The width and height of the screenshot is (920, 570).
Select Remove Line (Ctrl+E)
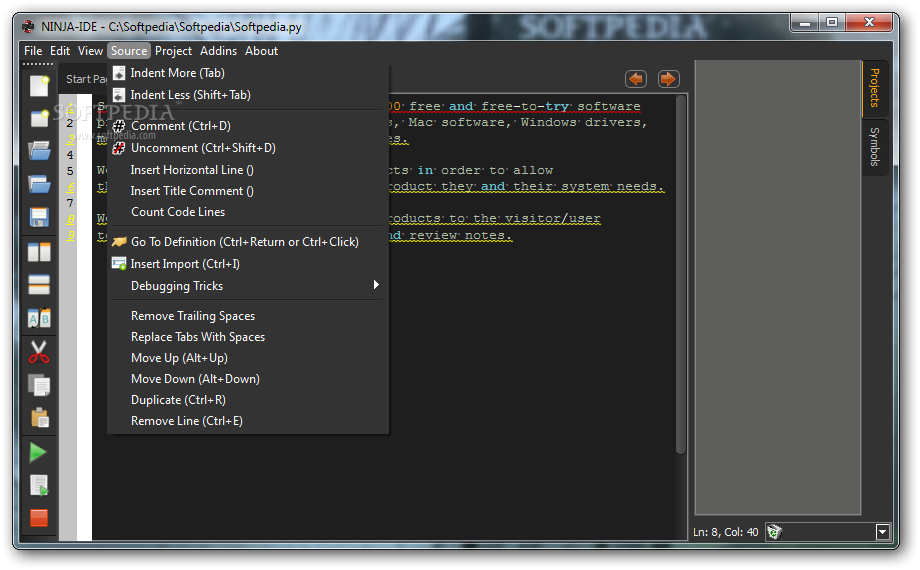click(248, 421)
